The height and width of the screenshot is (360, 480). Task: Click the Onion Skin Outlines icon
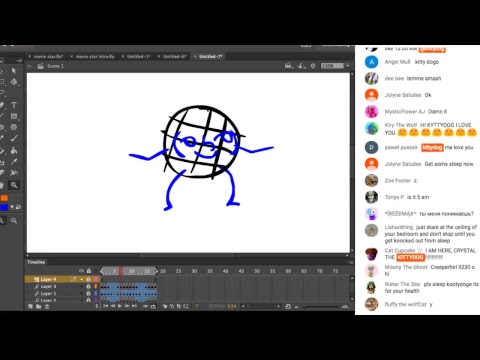[x=172, y=306]
